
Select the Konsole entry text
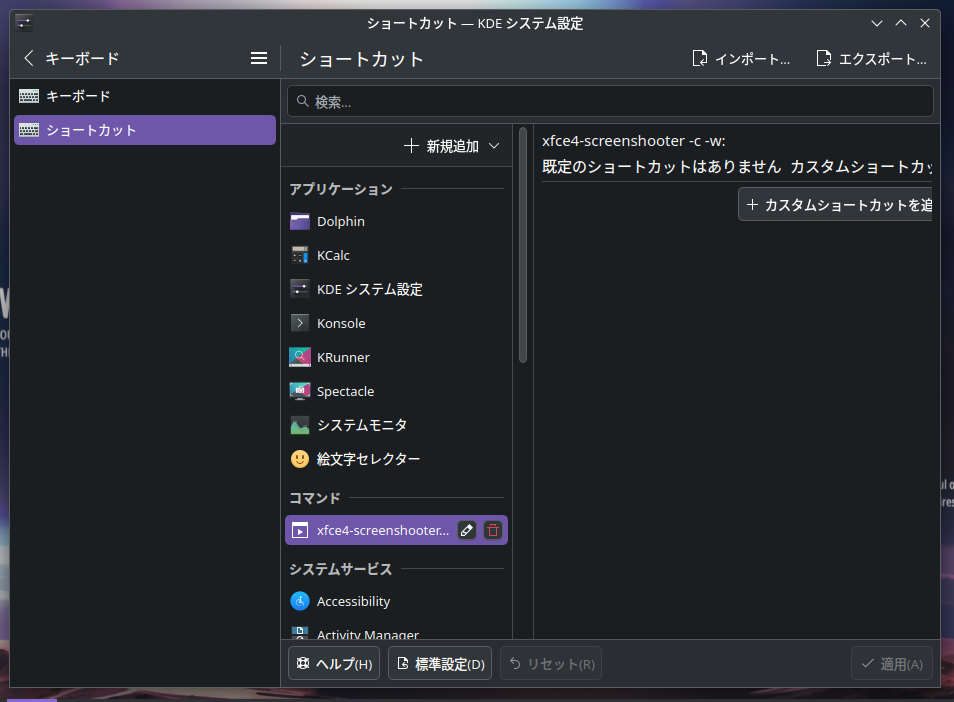[341, 324]
